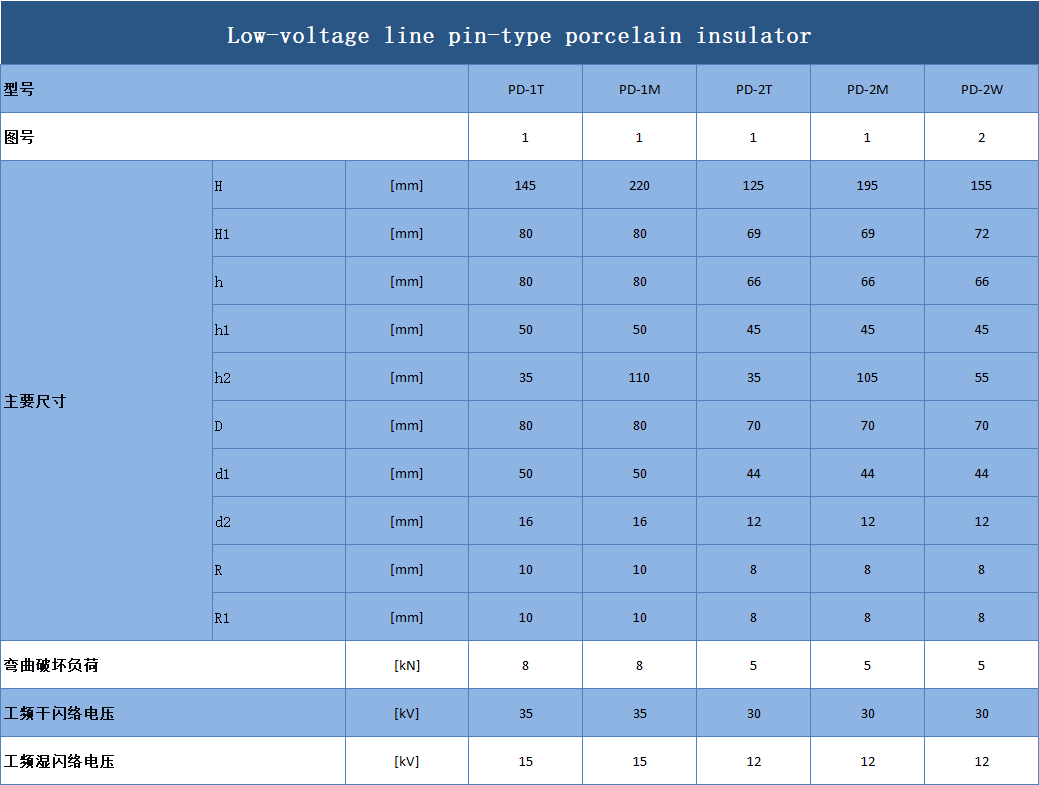Click the [kN] unit cell
Image resolution: width=1039 pixels, height=785 pixels.
(406, 665)
